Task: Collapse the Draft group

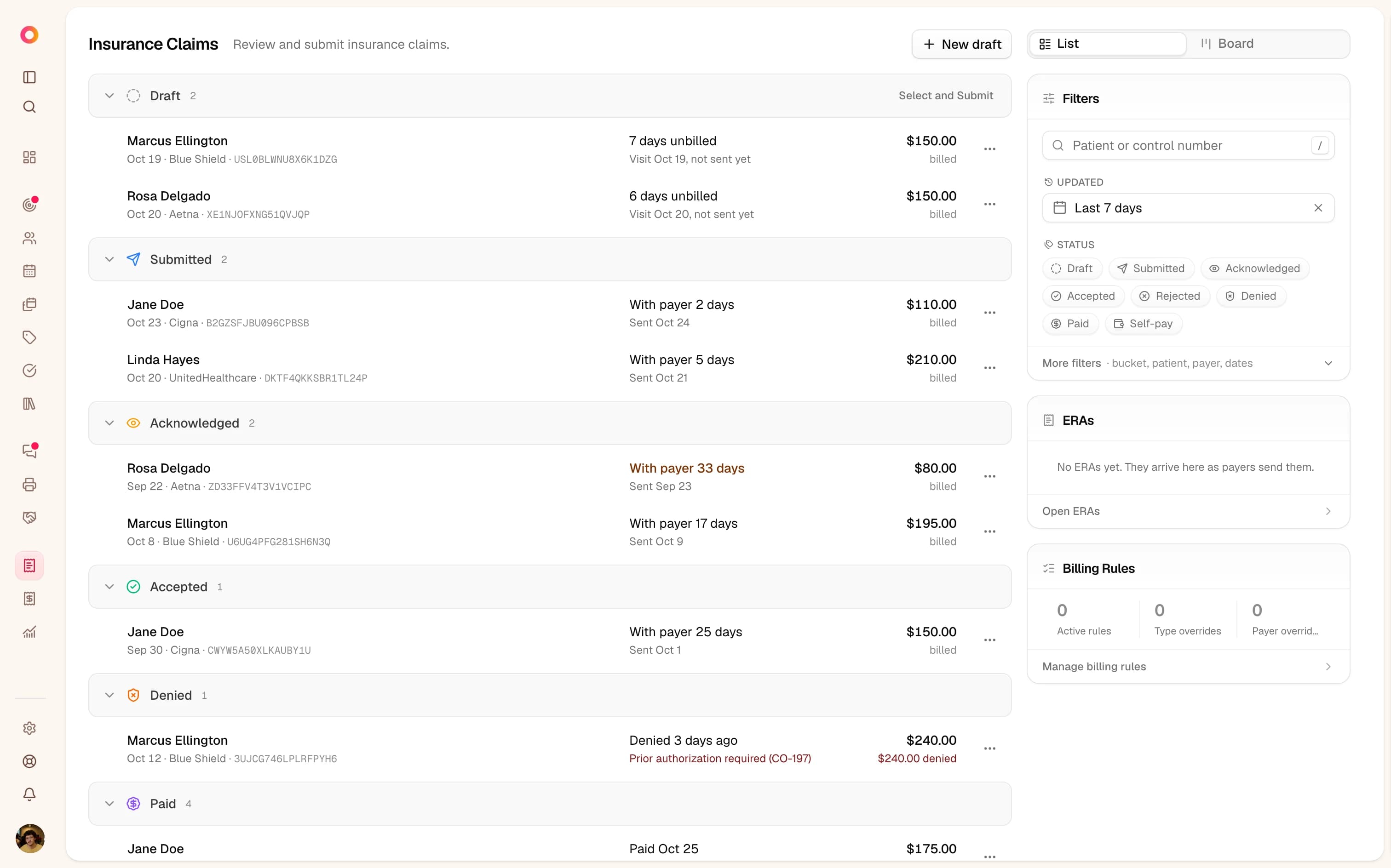Action: coord(109,96)
